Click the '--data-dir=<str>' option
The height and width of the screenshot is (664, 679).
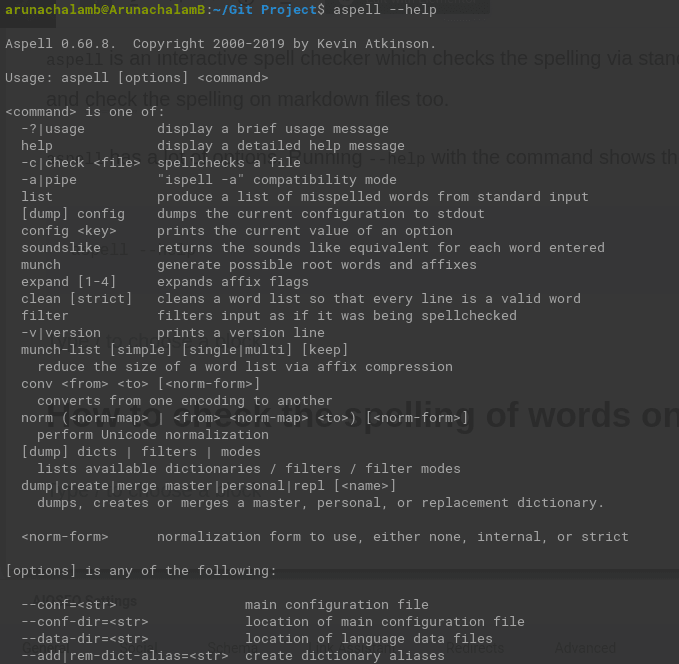pyautogui.click(x=85, y=639)
